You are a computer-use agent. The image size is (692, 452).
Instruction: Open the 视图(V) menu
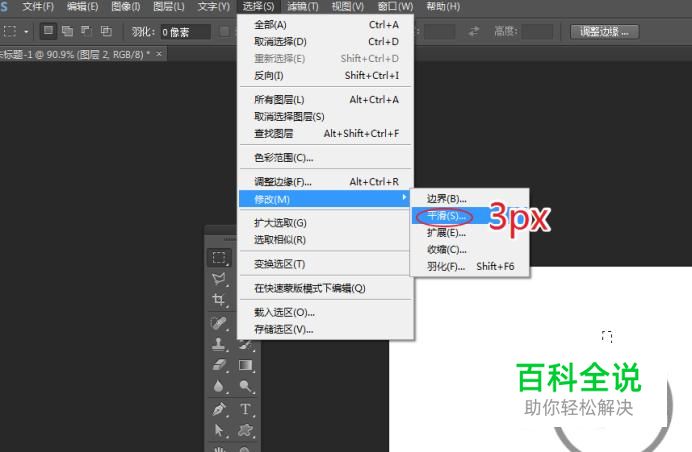(348, 7)
